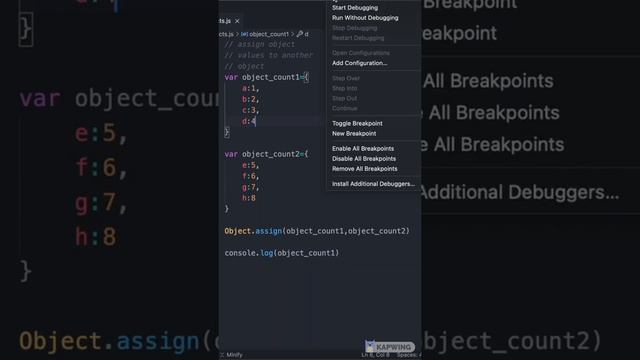Choose Enable All Breakpoints
Screen dimensions: 640x360
point(363,149)
